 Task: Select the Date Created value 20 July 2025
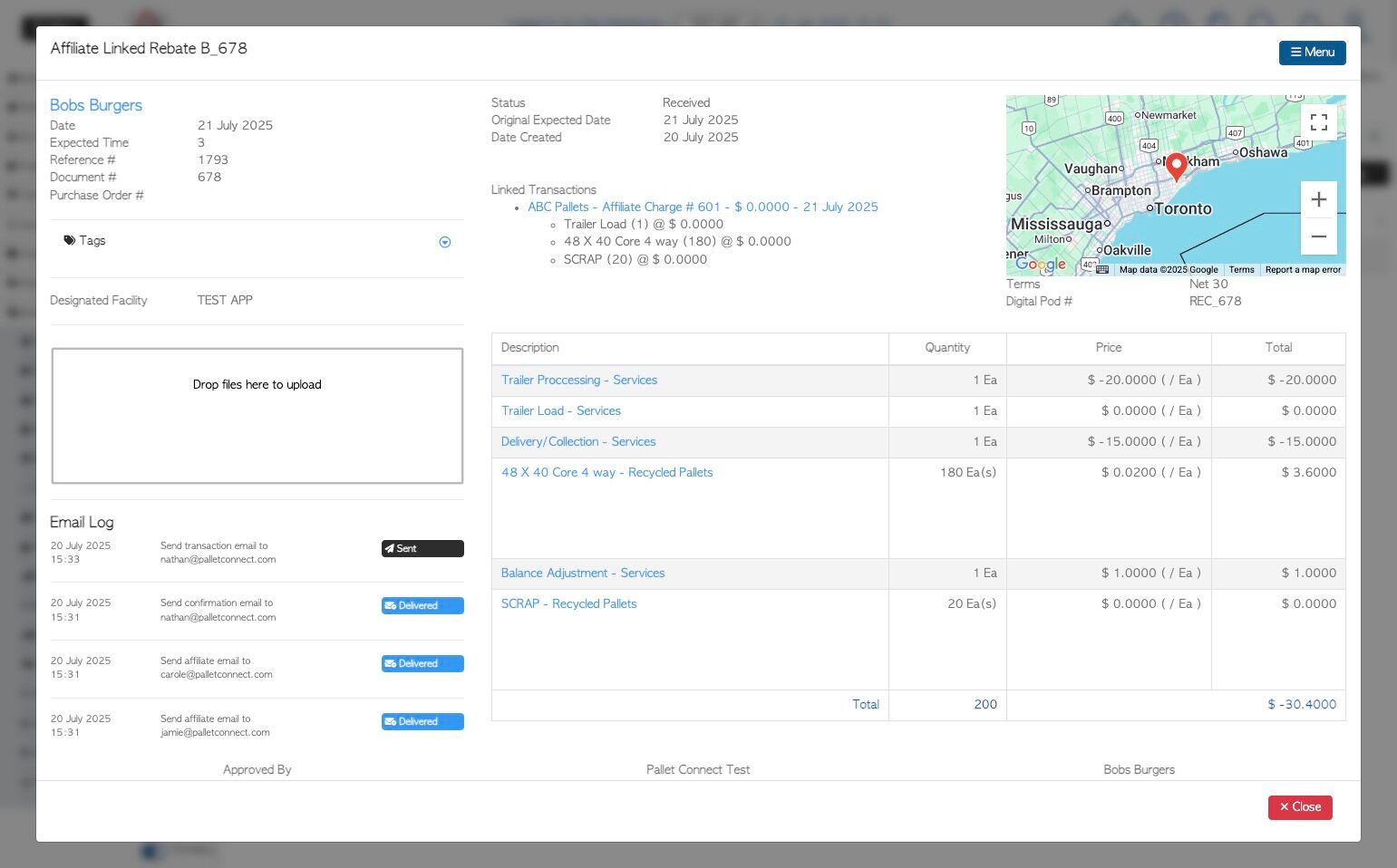tap(701, 137)
